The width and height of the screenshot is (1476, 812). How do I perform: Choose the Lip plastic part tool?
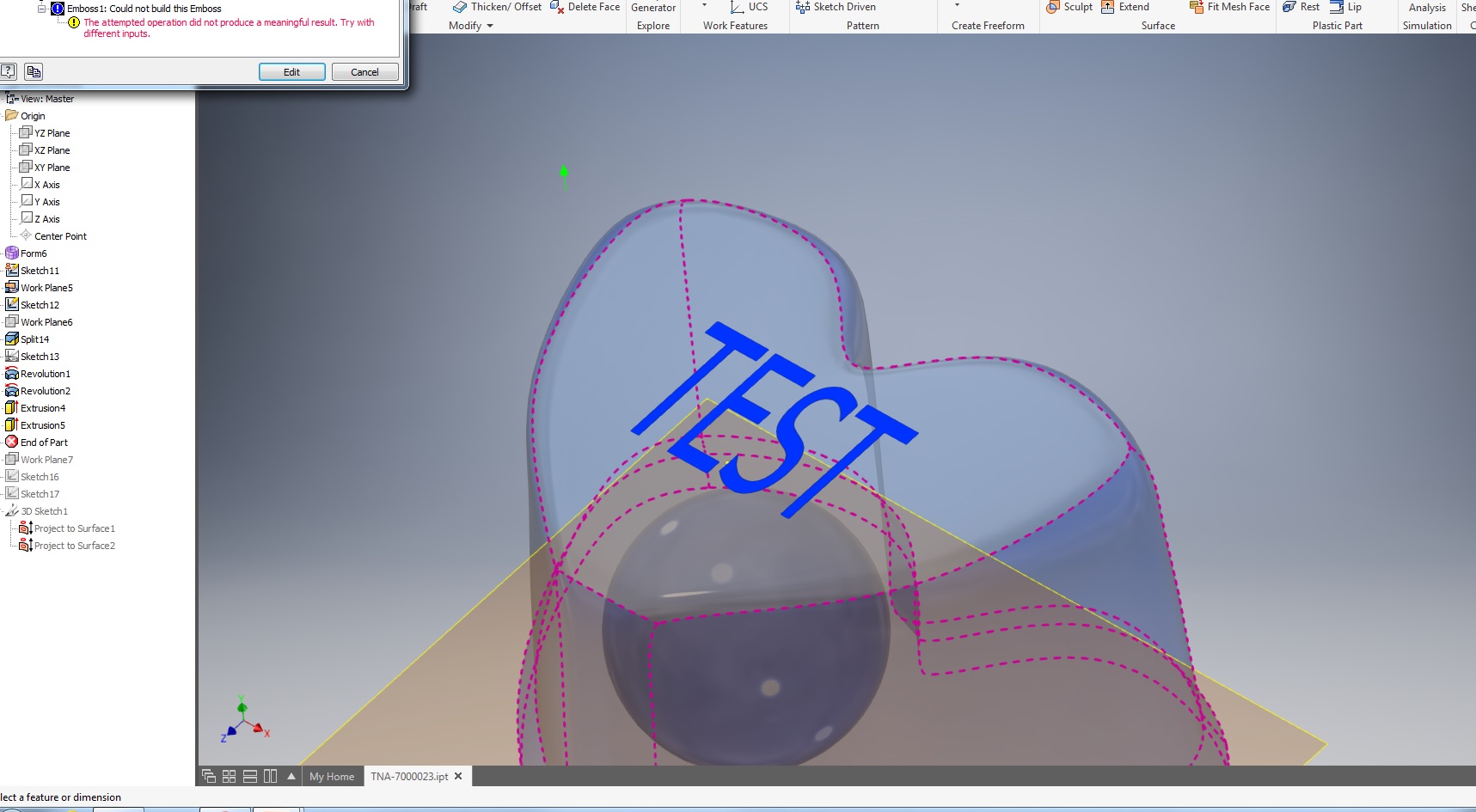[x=1348, y=7]
